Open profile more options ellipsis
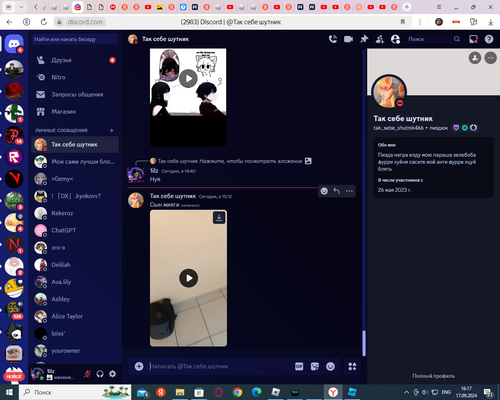The height and width of the screenshot is (400, 500). (x=490, y=58)
